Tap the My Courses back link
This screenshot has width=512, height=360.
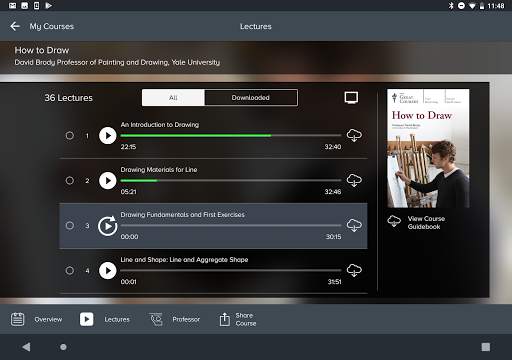(x=51, y=26)
